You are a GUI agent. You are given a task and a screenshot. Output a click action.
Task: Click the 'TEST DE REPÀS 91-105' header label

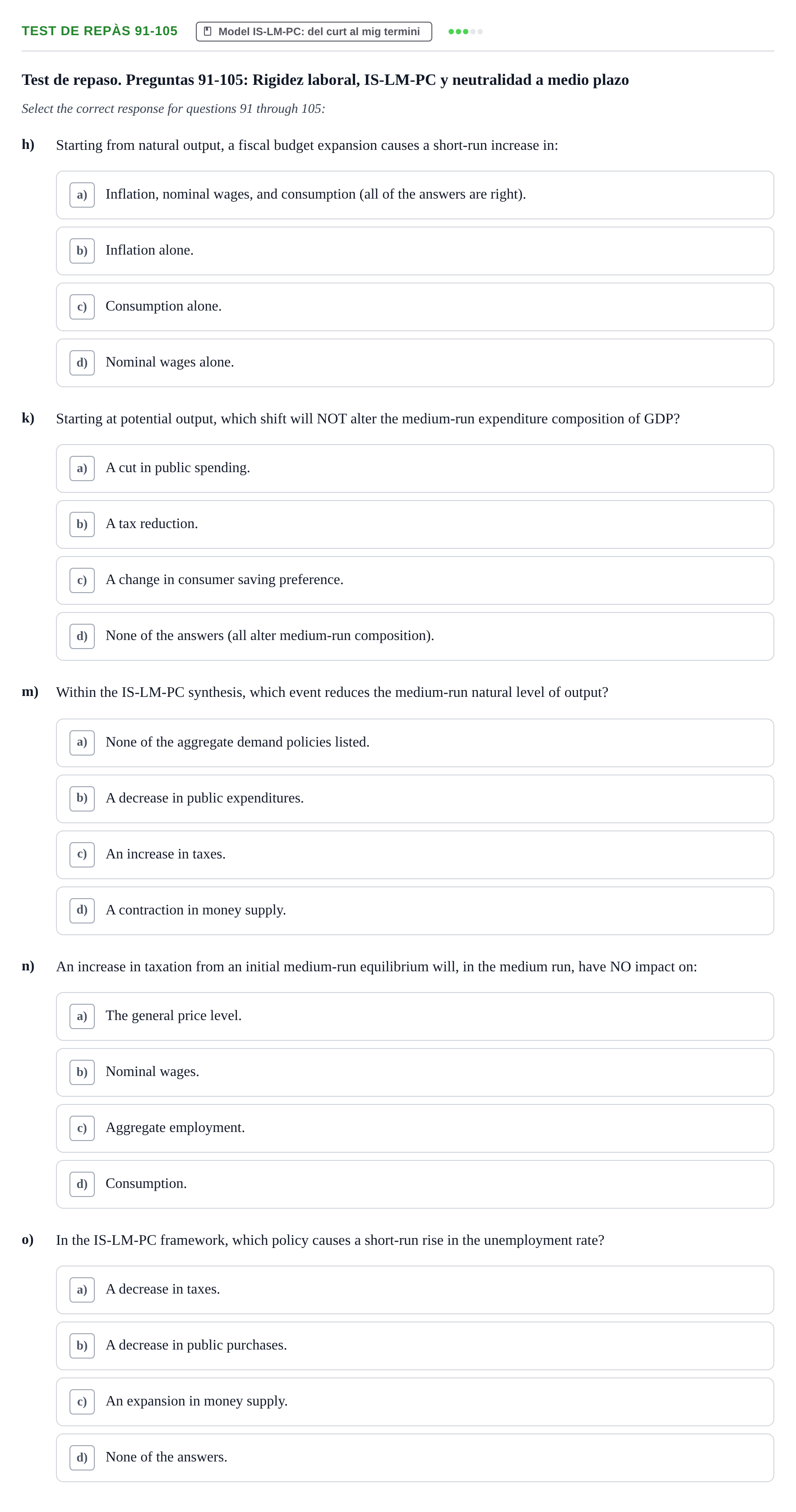point(100,31)
